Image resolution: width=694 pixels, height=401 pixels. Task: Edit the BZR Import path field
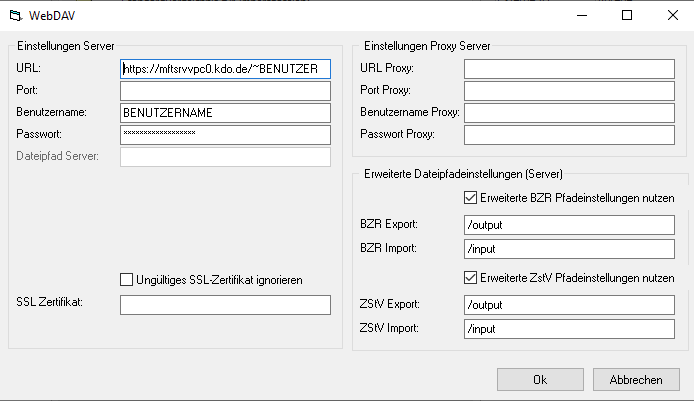[569, 249]
